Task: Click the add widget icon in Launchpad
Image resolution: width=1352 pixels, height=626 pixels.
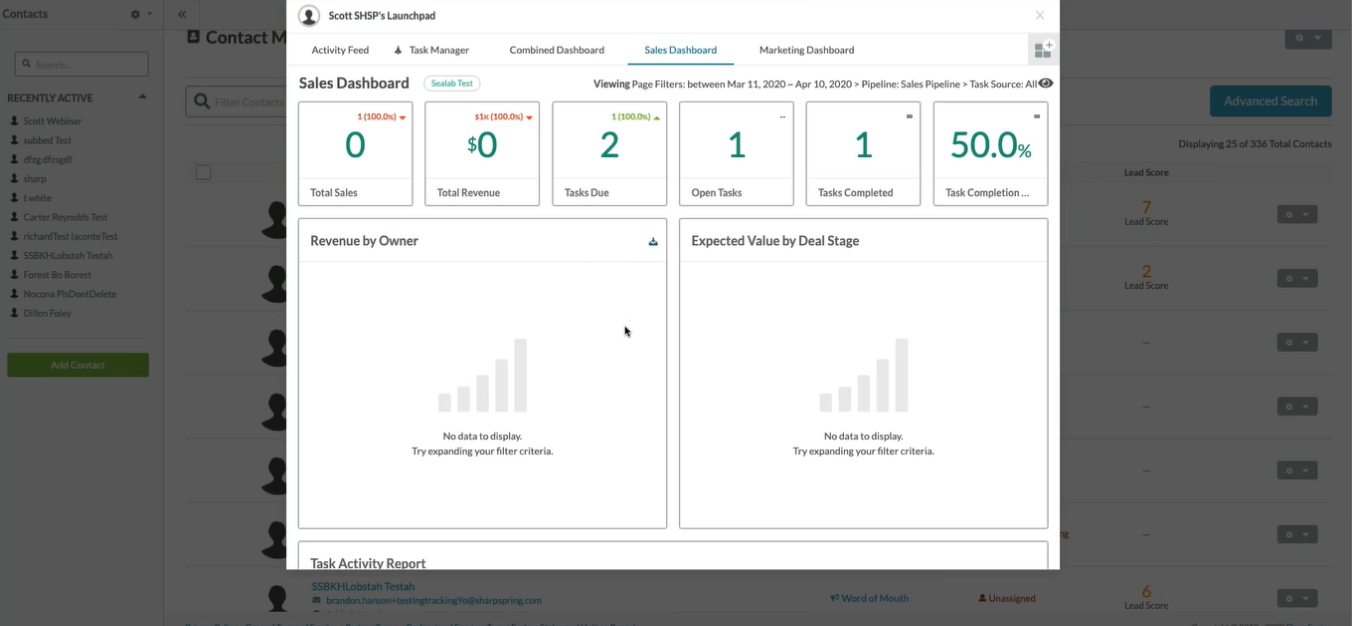Action: pos(1043,50)
